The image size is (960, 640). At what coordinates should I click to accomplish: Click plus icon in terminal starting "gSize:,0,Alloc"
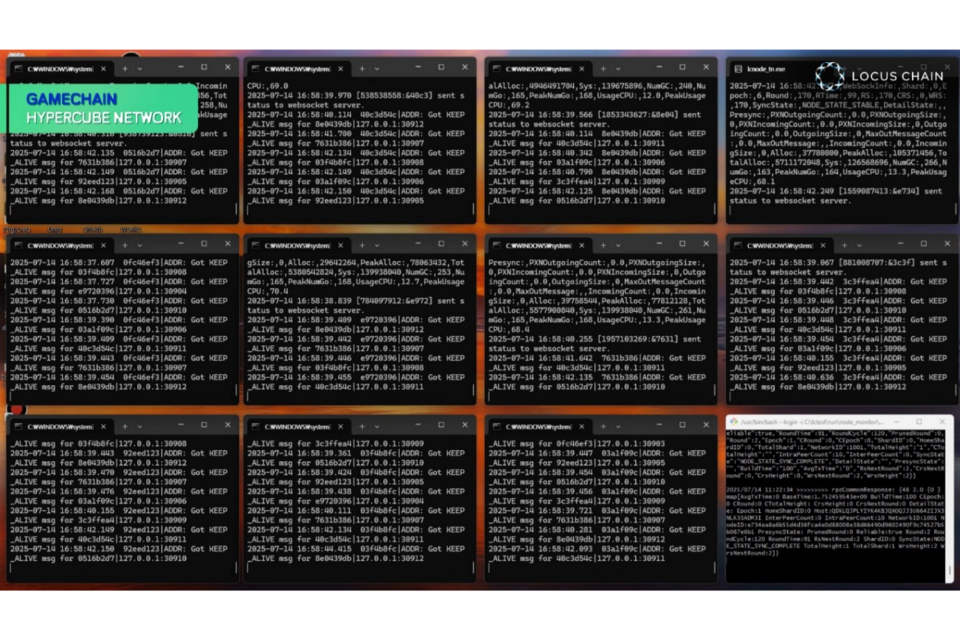click(363, 245)
